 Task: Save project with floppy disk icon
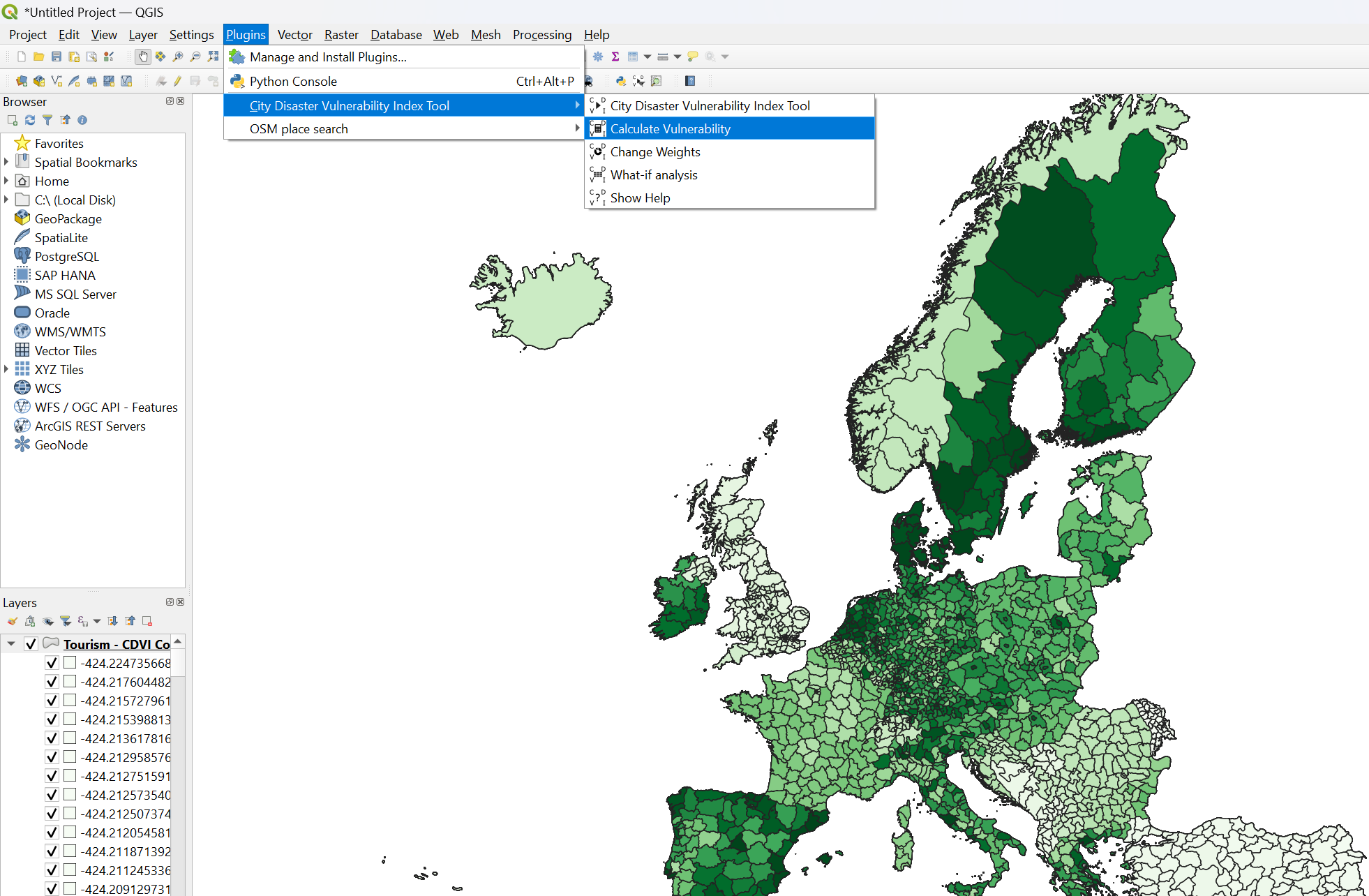coord(57,57)
